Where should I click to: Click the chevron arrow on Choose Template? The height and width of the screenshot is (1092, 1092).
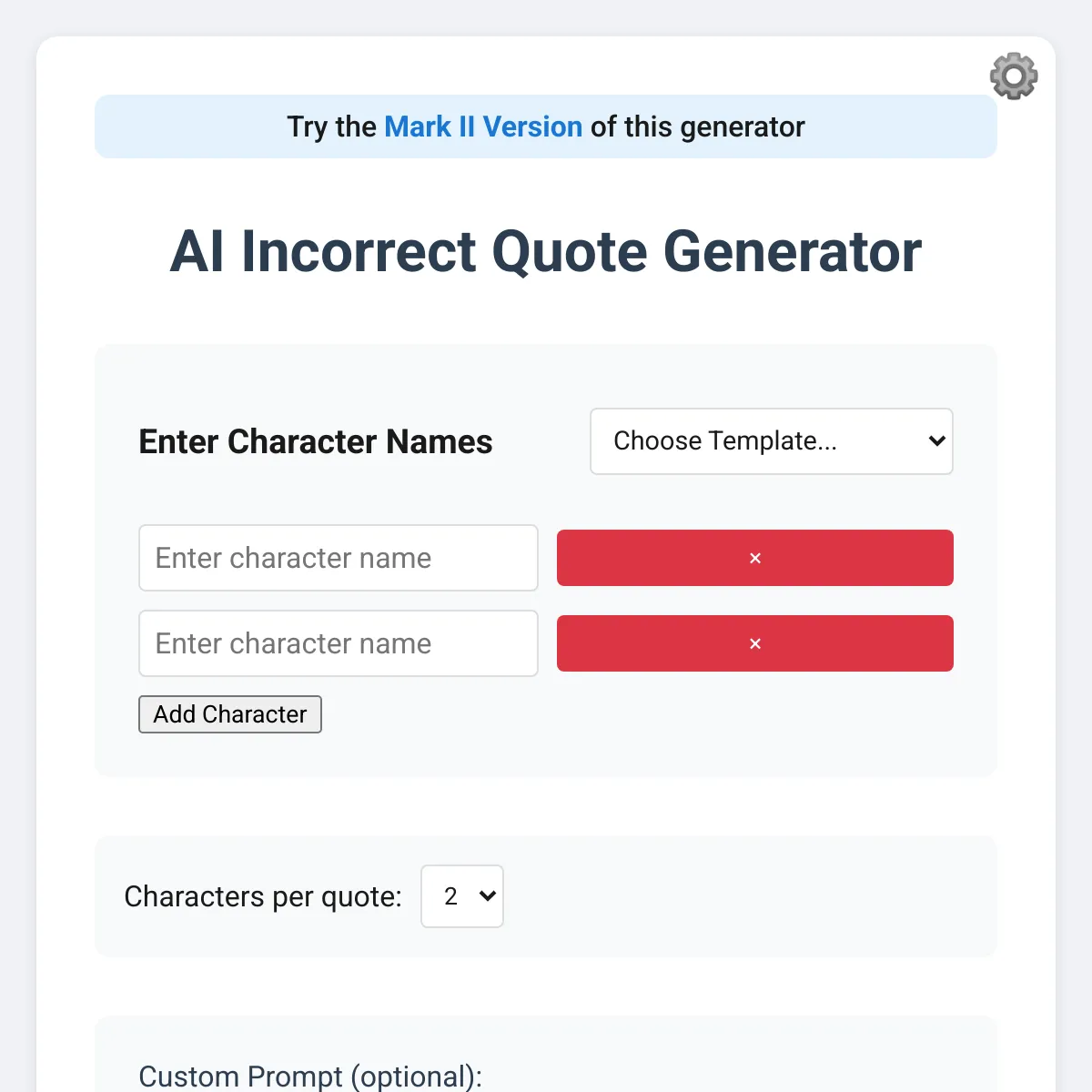tap(937, 441)
